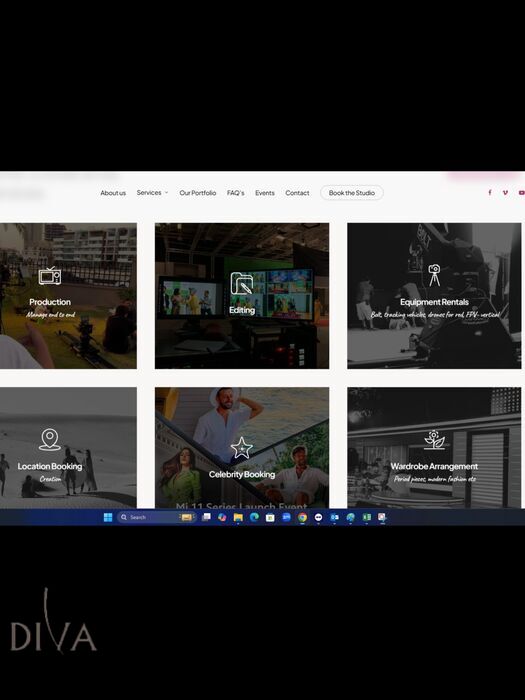Screen dimensions: 525x700
Task: Click the Wardrobe Arrangement flower icon
Action: tap(434, 440)
